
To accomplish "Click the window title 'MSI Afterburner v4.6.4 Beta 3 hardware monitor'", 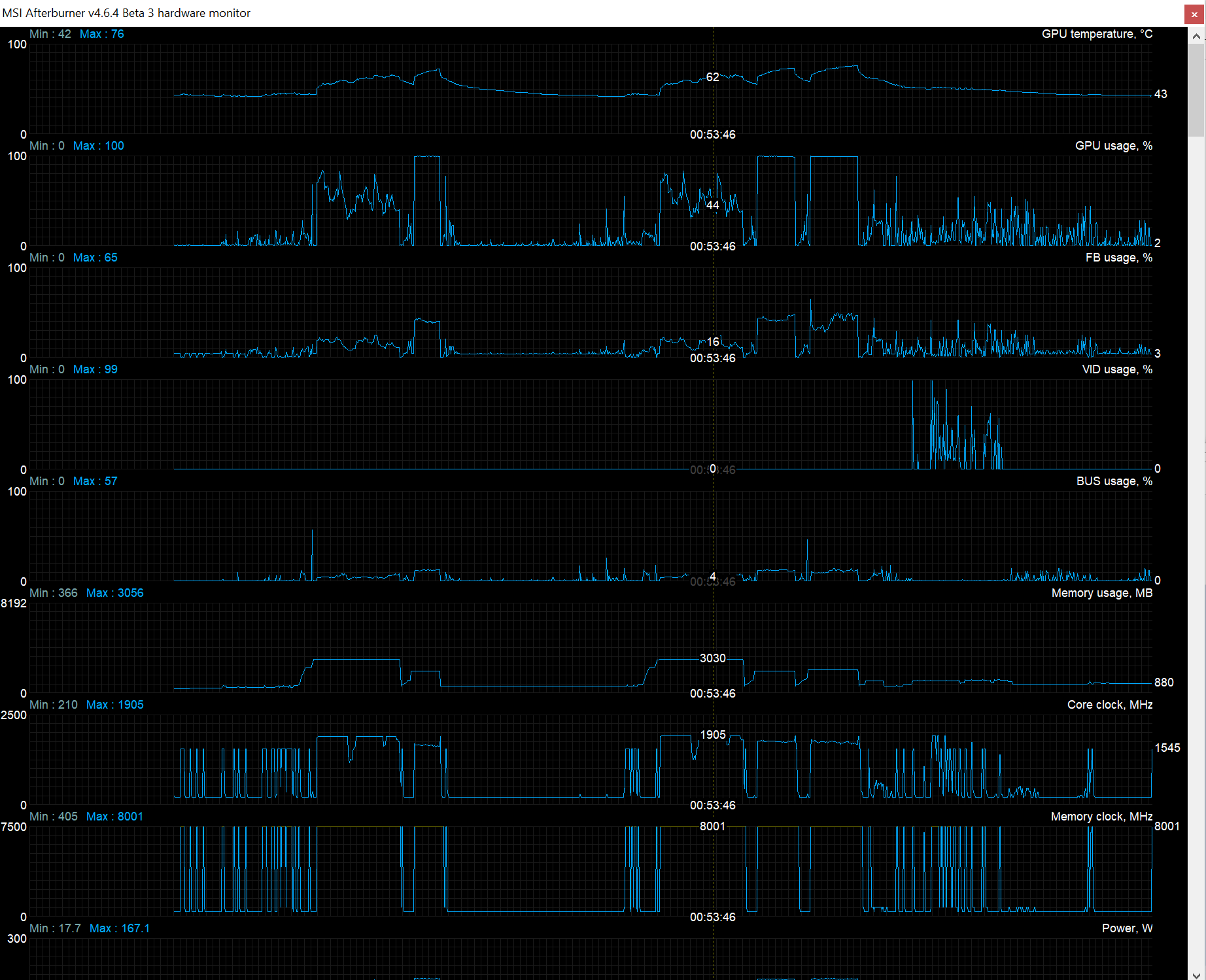I will 126,13.
